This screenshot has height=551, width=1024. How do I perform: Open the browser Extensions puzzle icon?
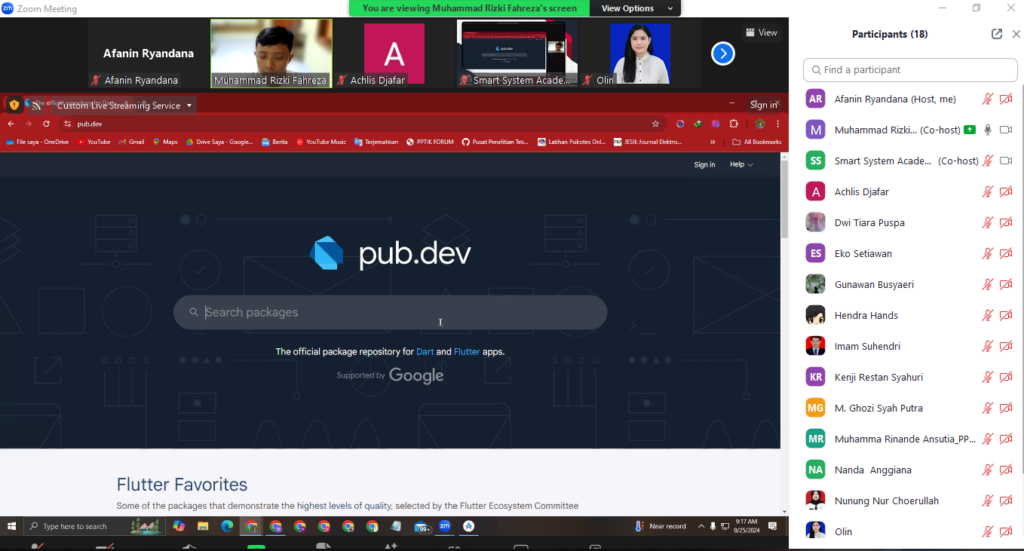coord(734,124)
